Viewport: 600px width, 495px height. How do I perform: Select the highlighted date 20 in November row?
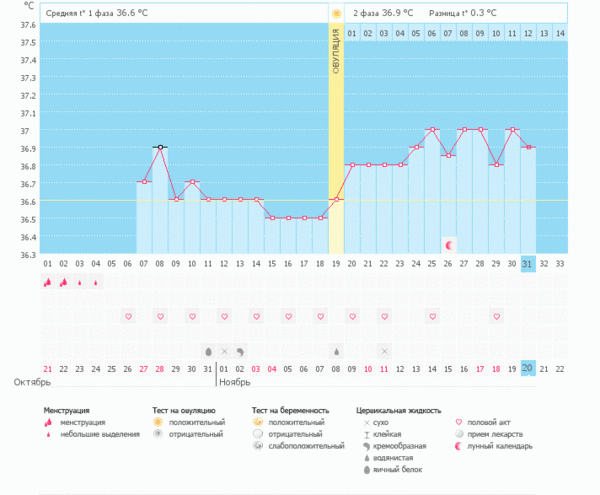(x=528, y=368)
